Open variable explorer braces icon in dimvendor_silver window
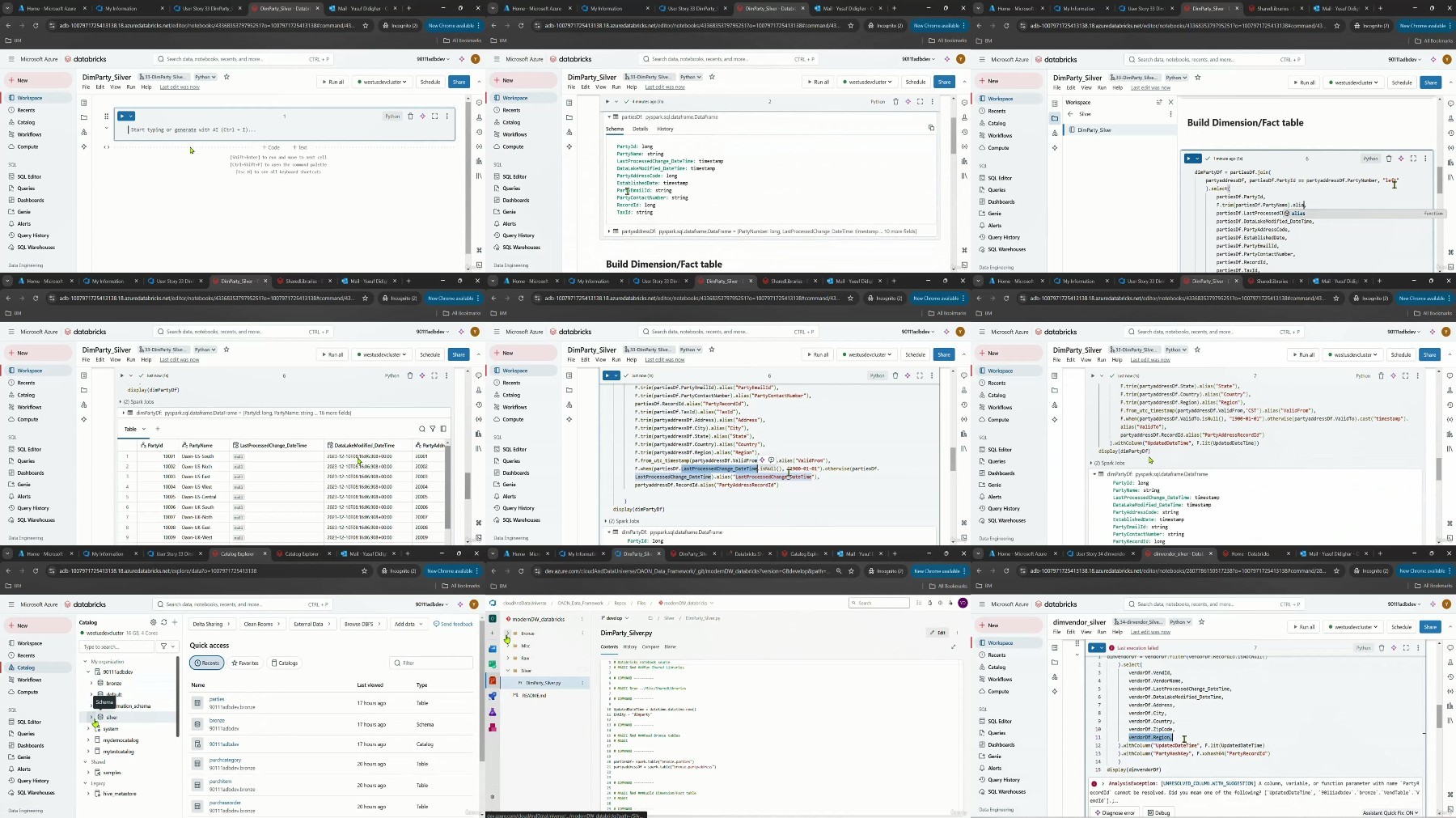 pyautogui.click(x=1450, y=693)
